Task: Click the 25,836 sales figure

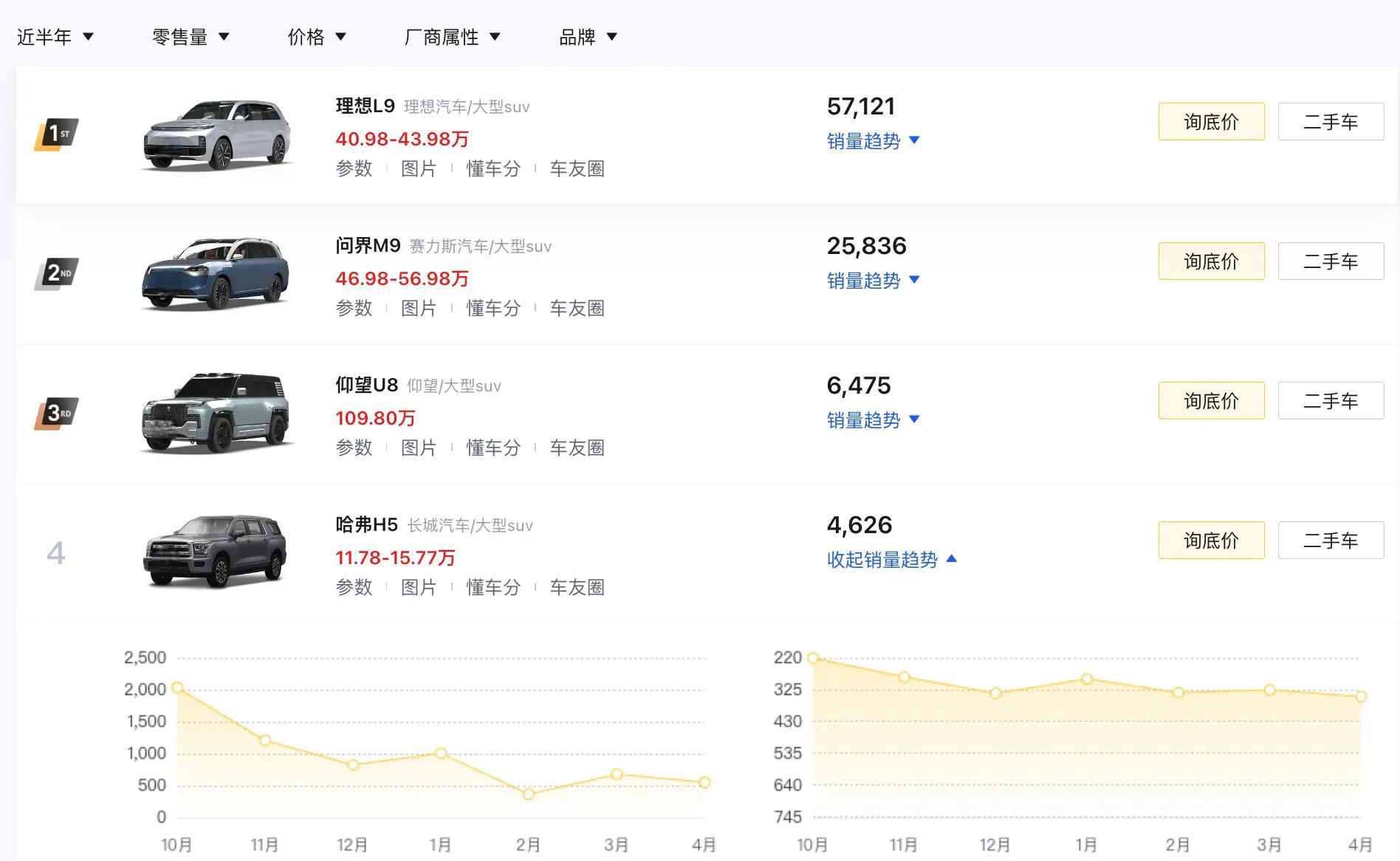Action: point(866,247)
